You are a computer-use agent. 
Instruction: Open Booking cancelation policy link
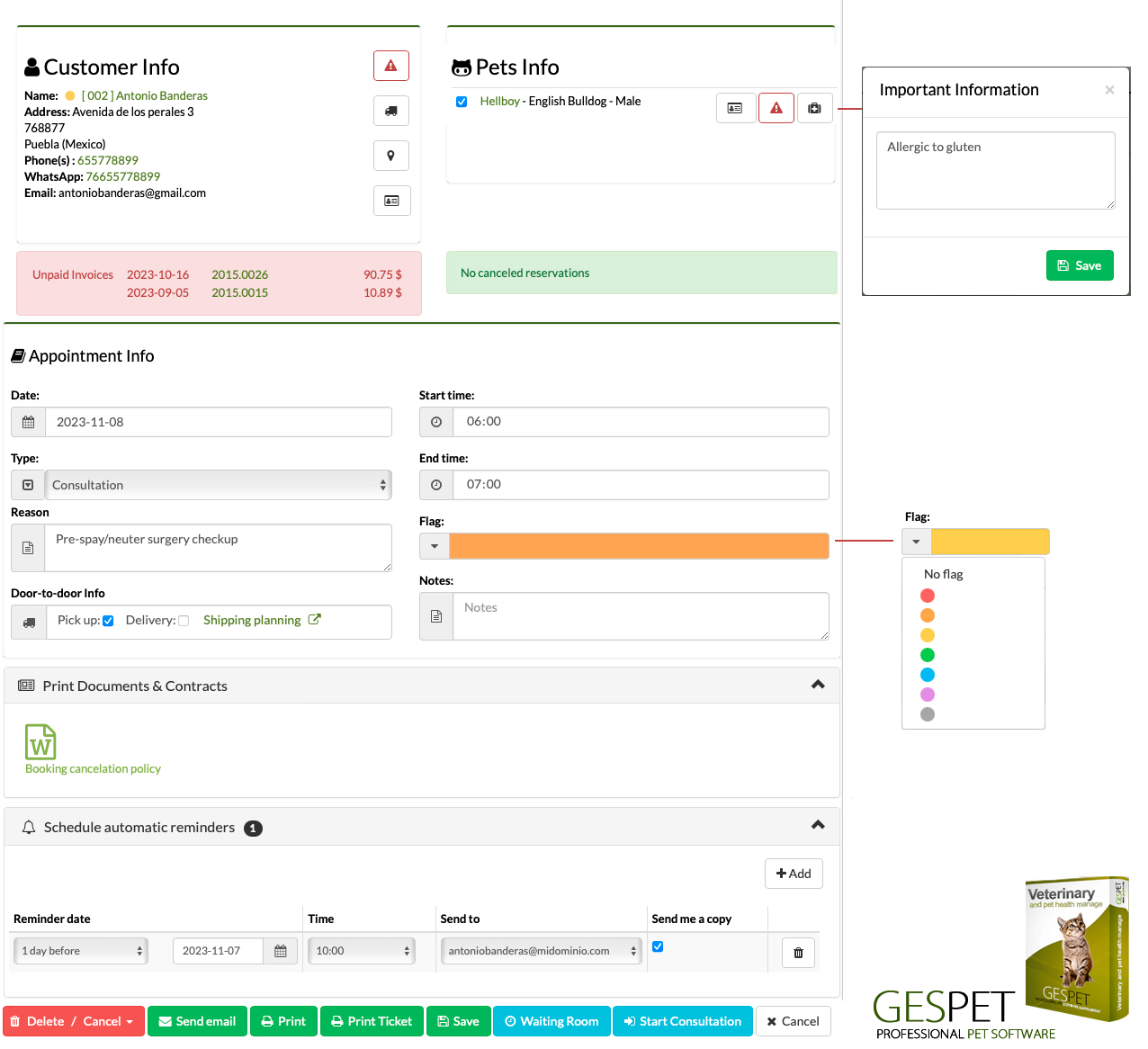pos(93,768)
